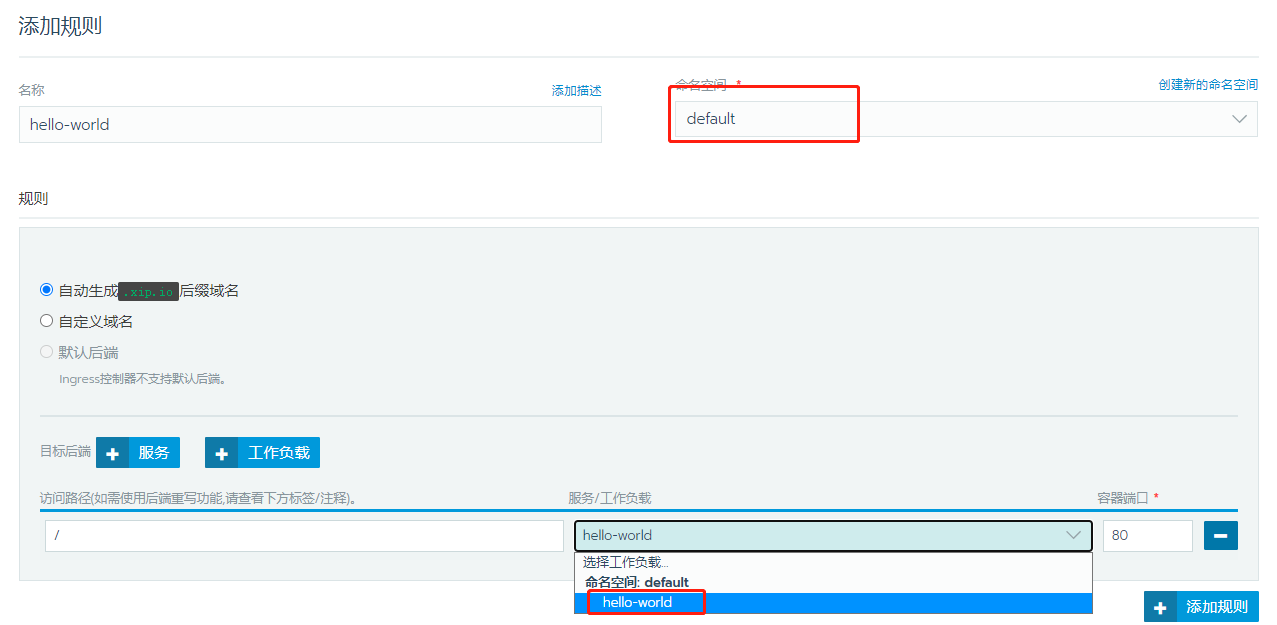The image size is (1277, 625).
Task: Click the 服务 target backend button
Action: 138,453
